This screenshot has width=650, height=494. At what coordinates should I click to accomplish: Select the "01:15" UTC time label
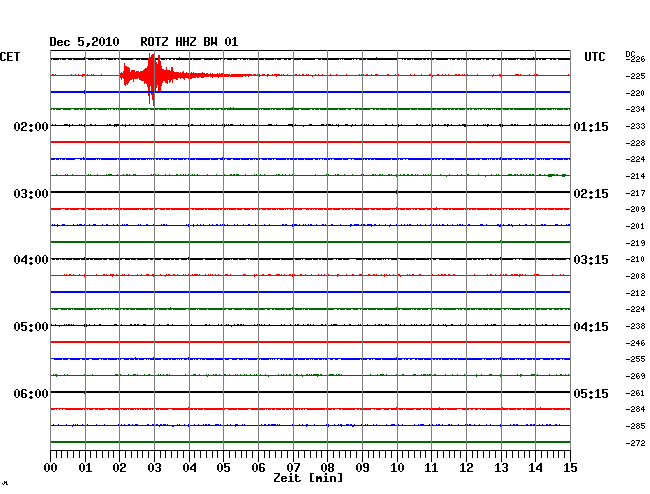pyautogui.click(x=591, y=127)
